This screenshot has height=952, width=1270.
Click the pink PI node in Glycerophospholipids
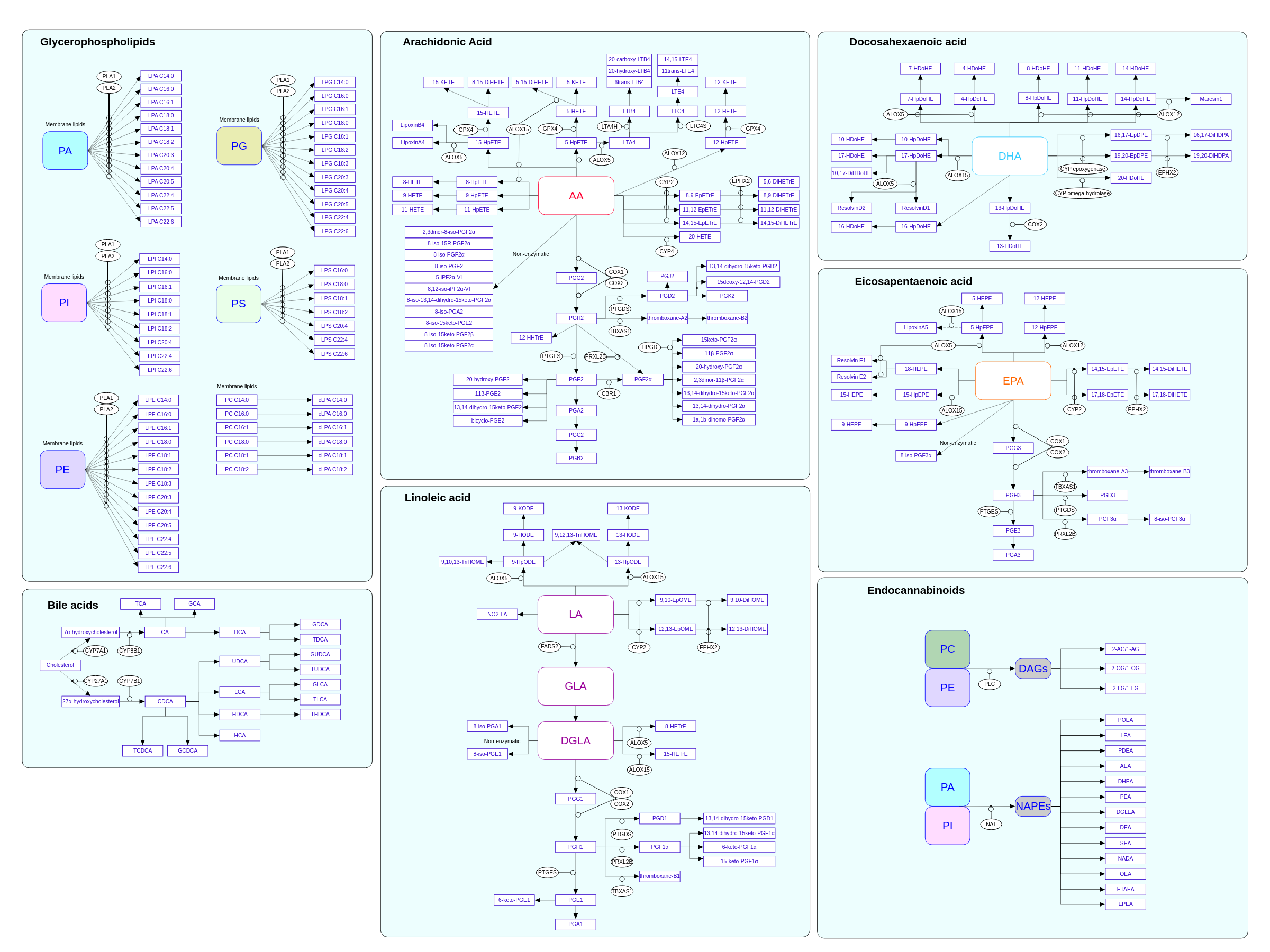[x=63, y=303]
